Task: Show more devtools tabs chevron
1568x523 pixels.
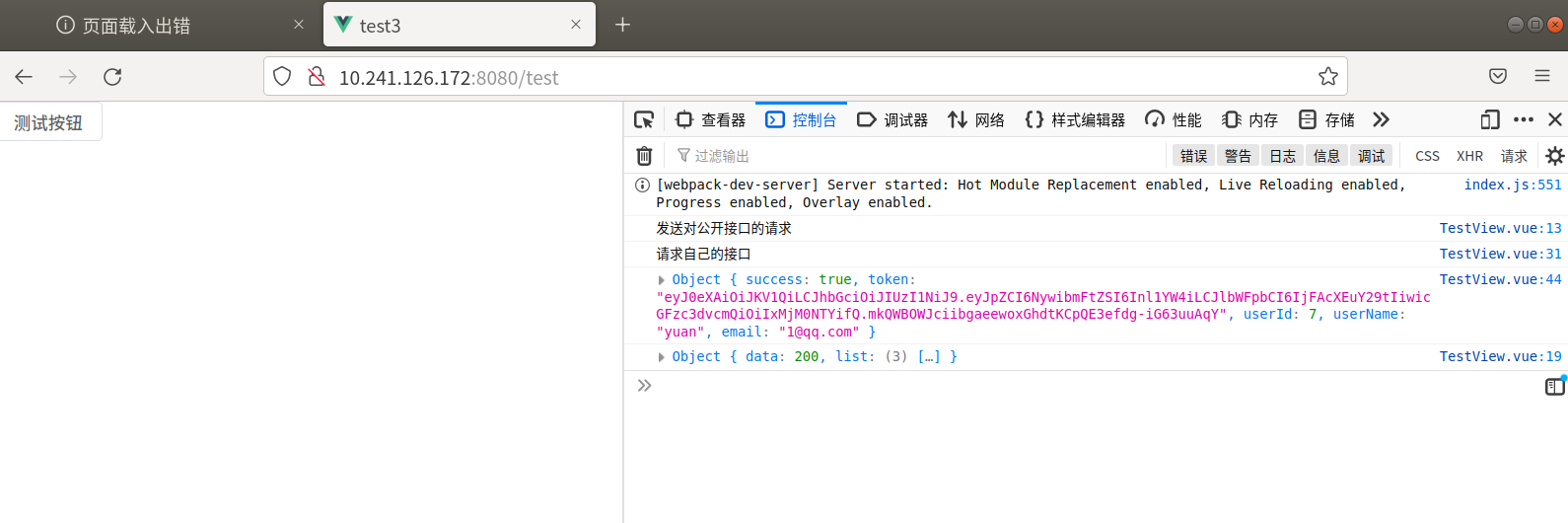Action: tap(1381, 119)
